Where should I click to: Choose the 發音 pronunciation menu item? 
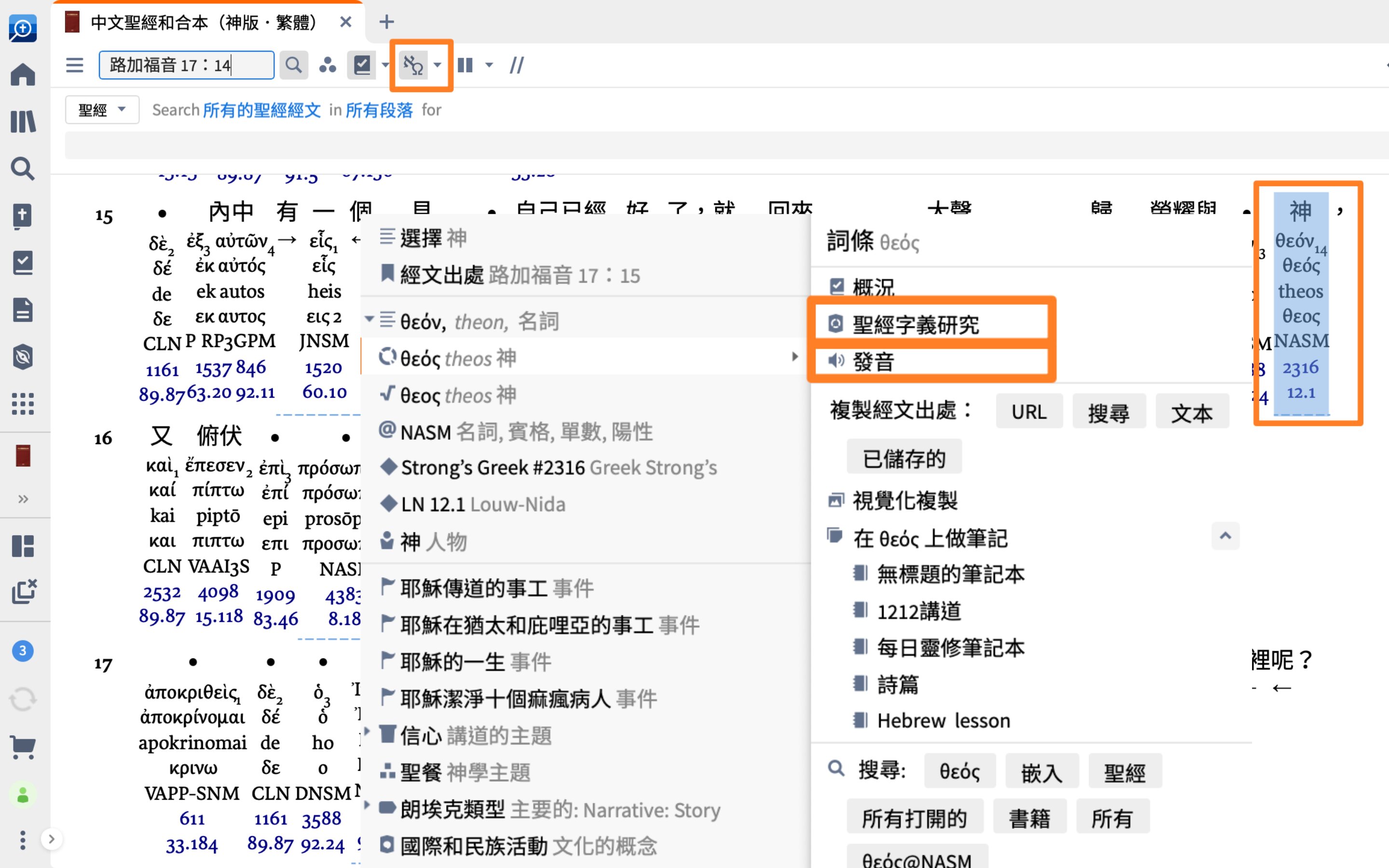[873, 362]
